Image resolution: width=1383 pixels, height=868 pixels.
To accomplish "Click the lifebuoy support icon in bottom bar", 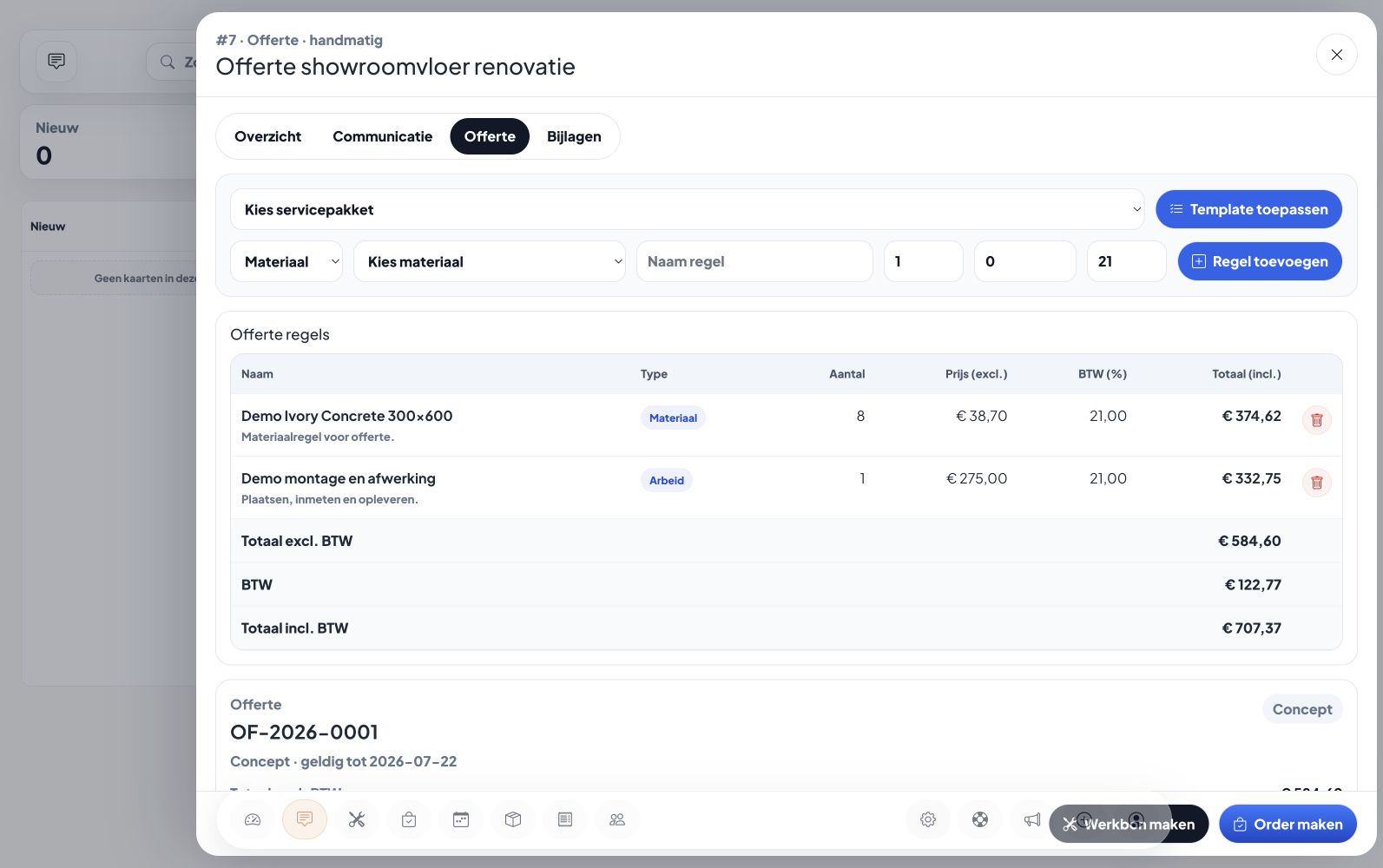I will (980, 819).
